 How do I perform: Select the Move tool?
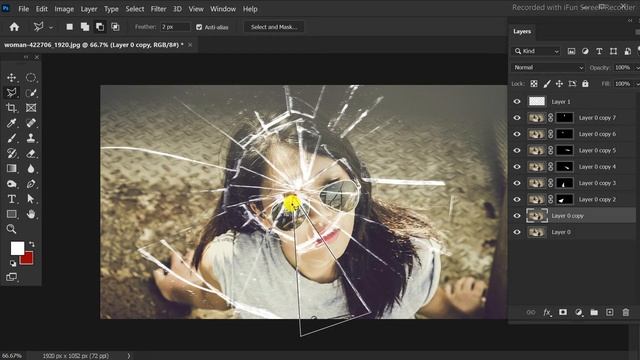(11, 78)
